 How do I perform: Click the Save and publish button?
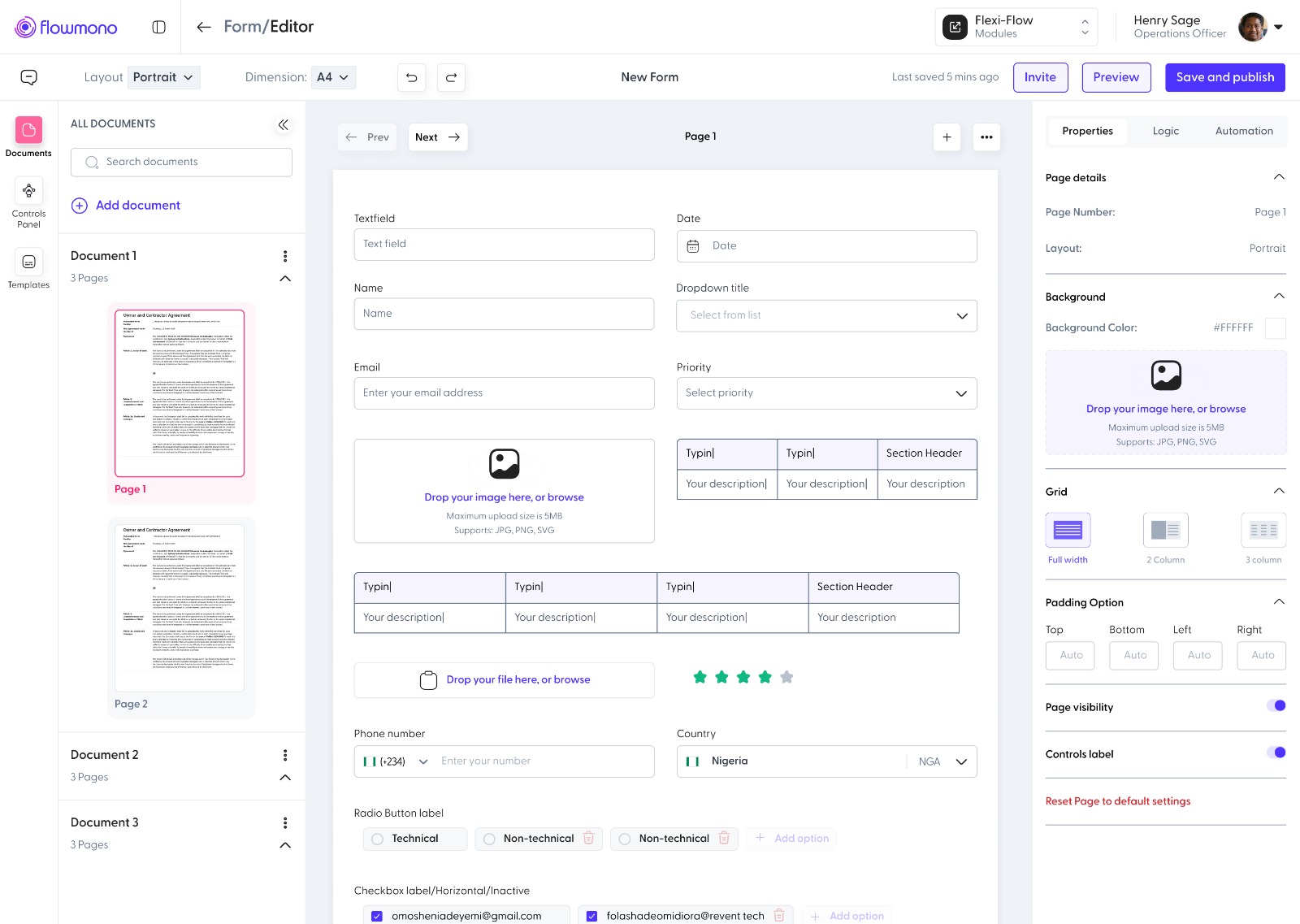click(x=1224, y=77)
